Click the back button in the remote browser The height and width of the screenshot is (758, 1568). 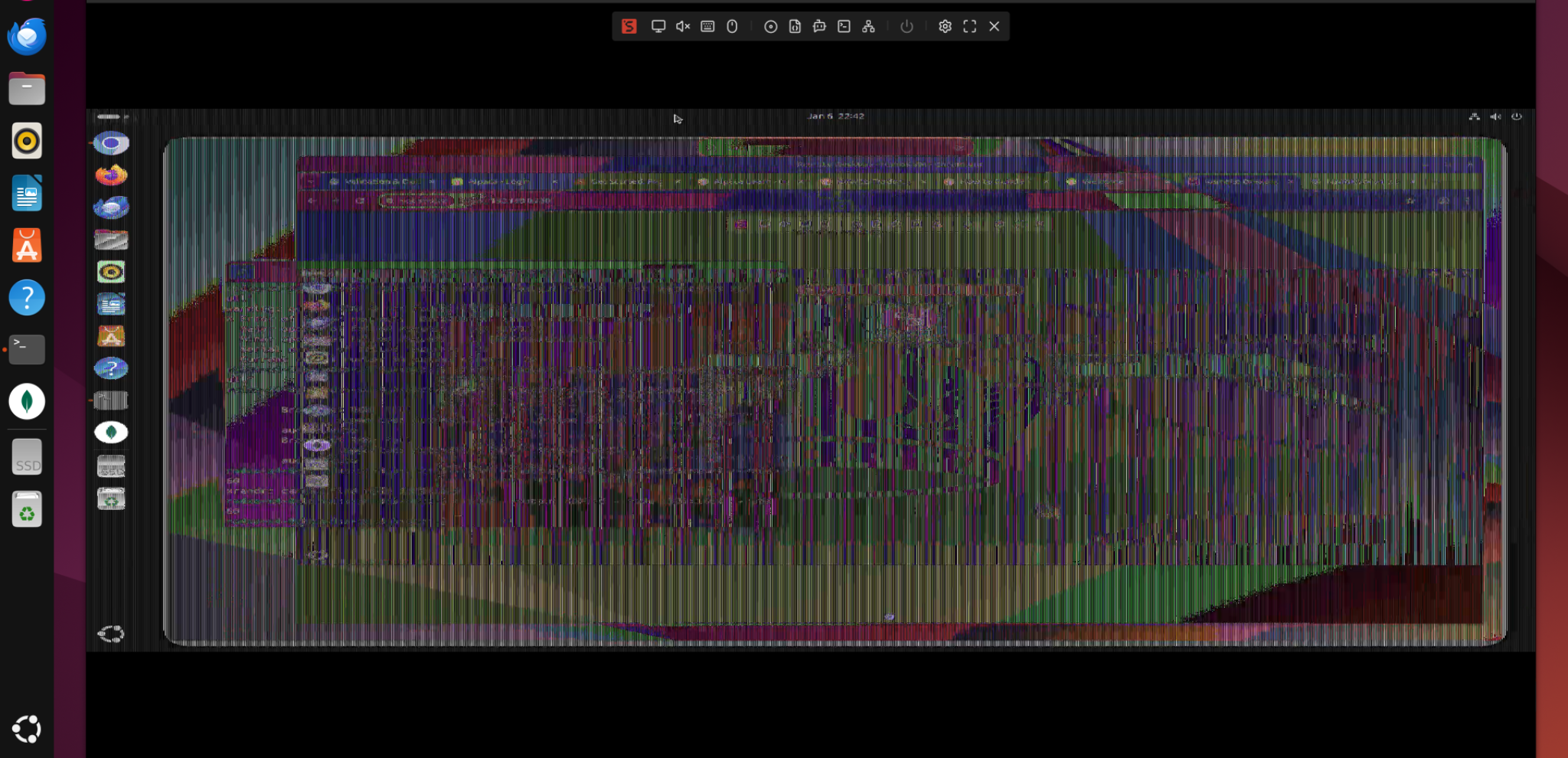point(312,202)
